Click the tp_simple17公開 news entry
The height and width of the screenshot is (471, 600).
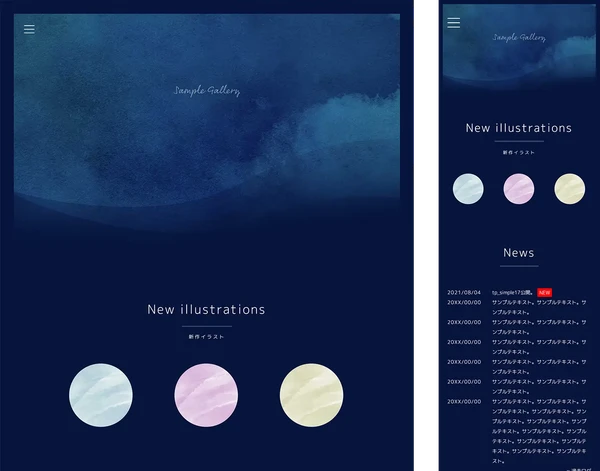click(513, 292)
